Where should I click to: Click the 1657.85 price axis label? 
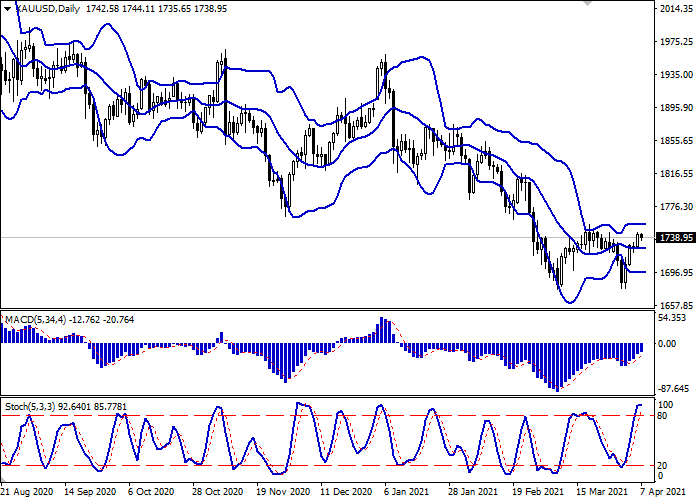click(x=676, y=306)
